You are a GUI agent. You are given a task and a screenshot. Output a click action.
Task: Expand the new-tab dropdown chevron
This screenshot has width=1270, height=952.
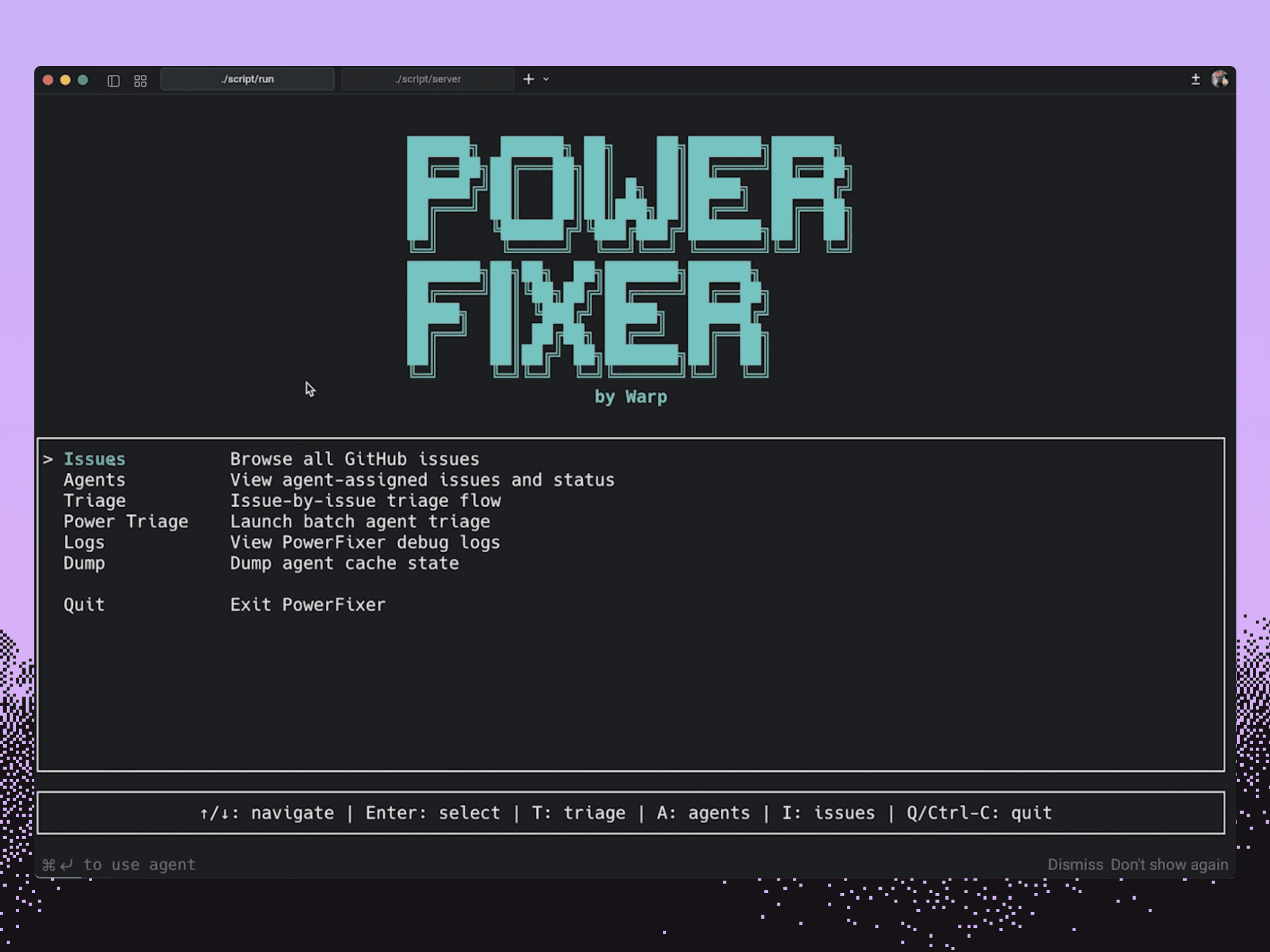546,79
